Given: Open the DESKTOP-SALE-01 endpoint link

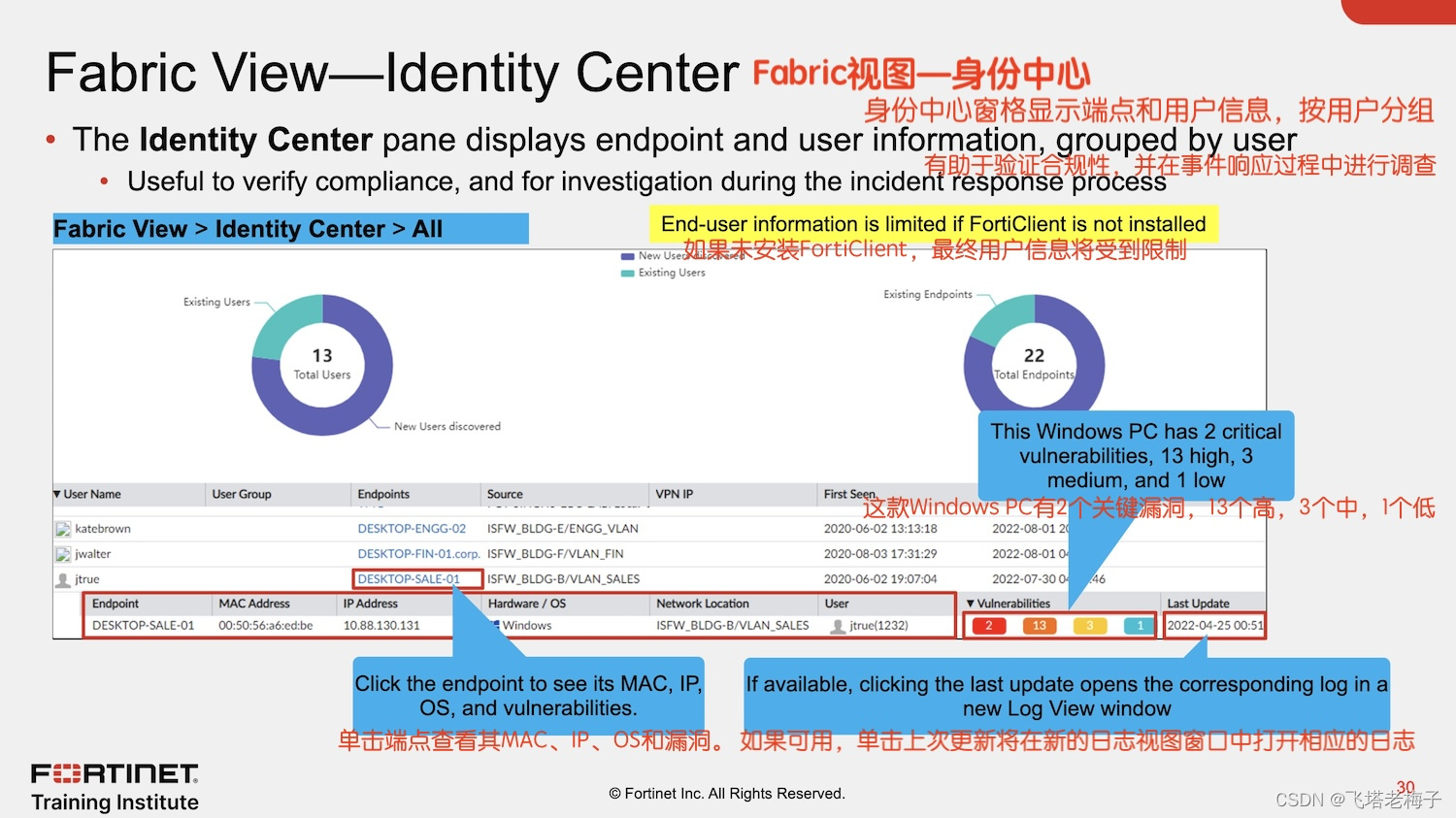Looking at the screenshot, I should tap(409, 579).
